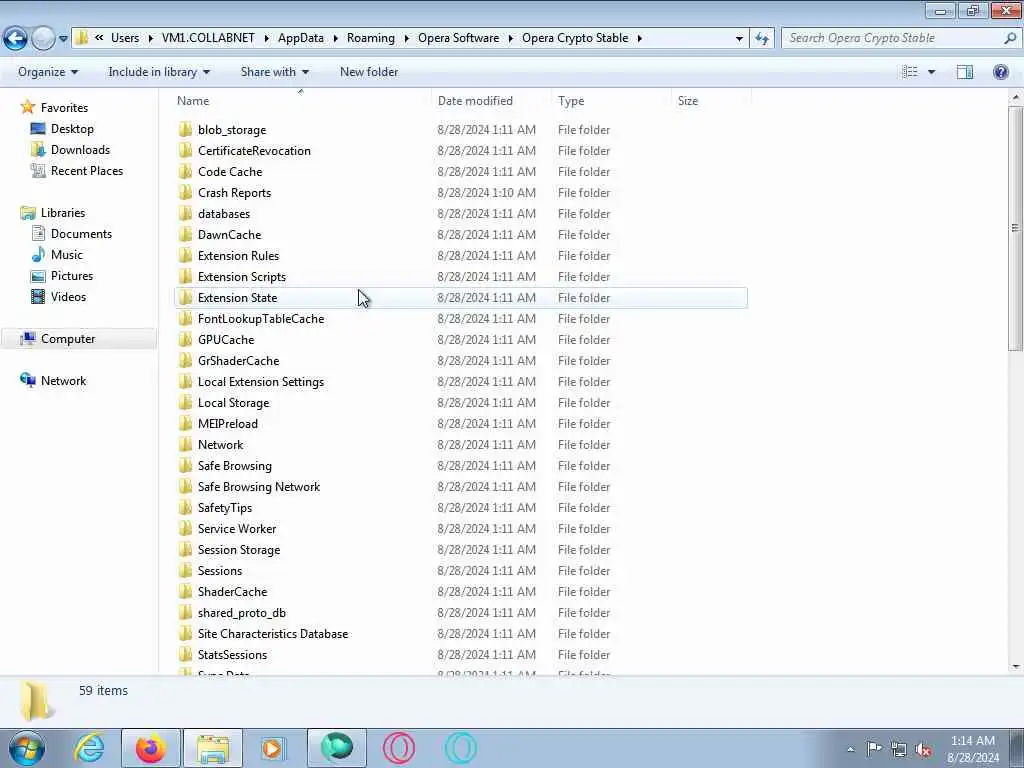
Task: Open the Include in library menu
Action: click(159, 72)
